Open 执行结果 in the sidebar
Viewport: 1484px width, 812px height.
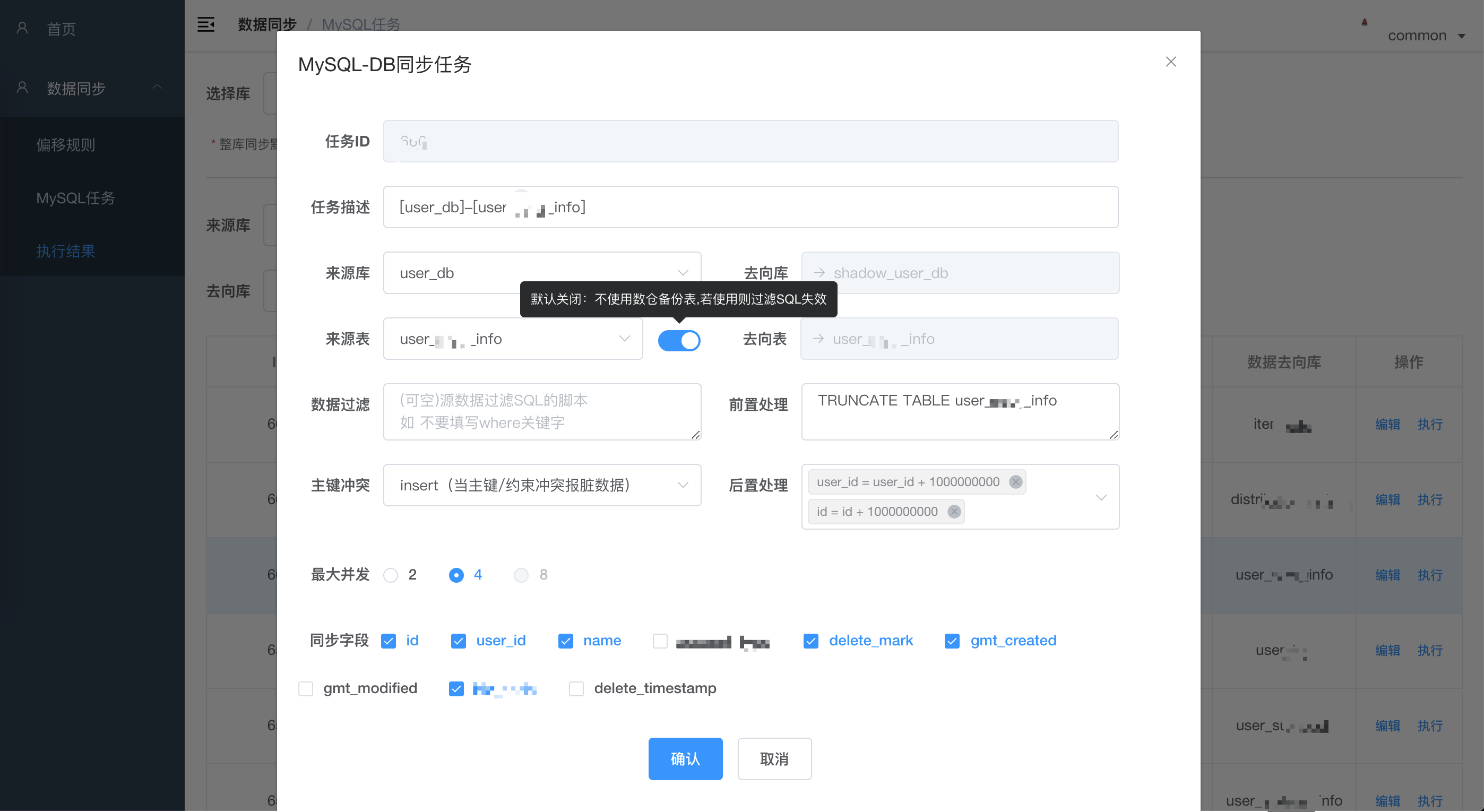(66, 251)
